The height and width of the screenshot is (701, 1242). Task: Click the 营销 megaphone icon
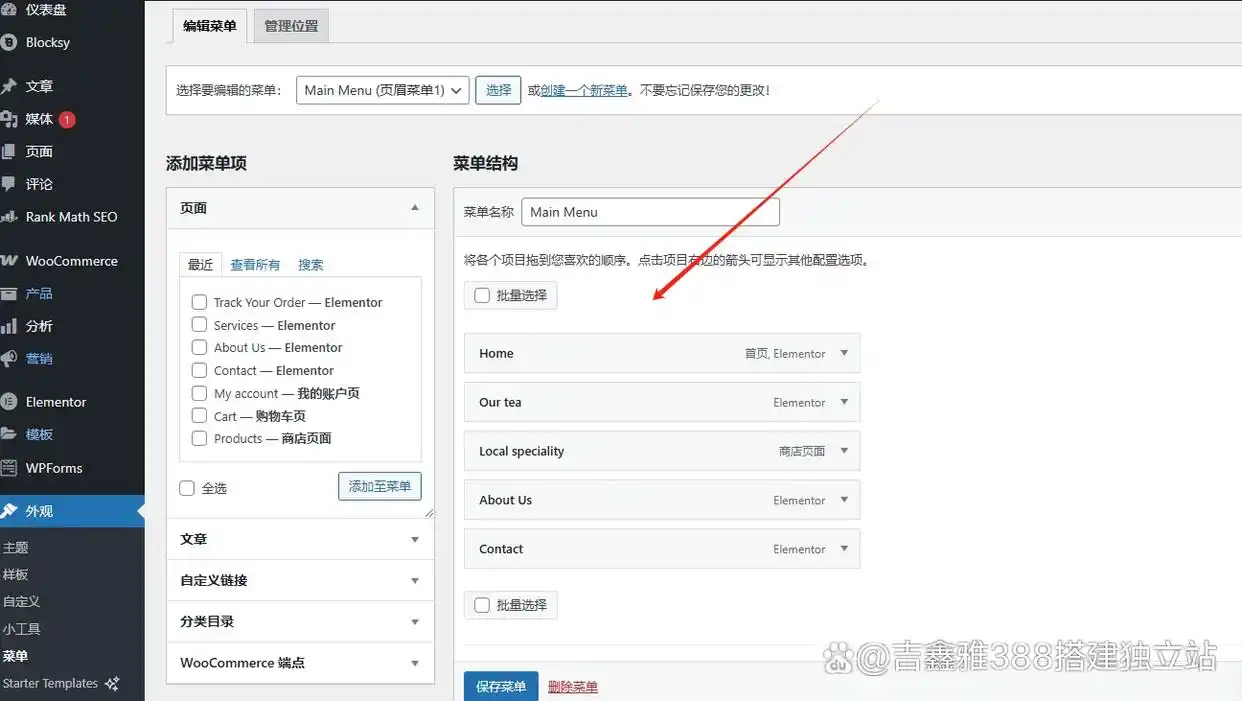[x=9, y=358]
